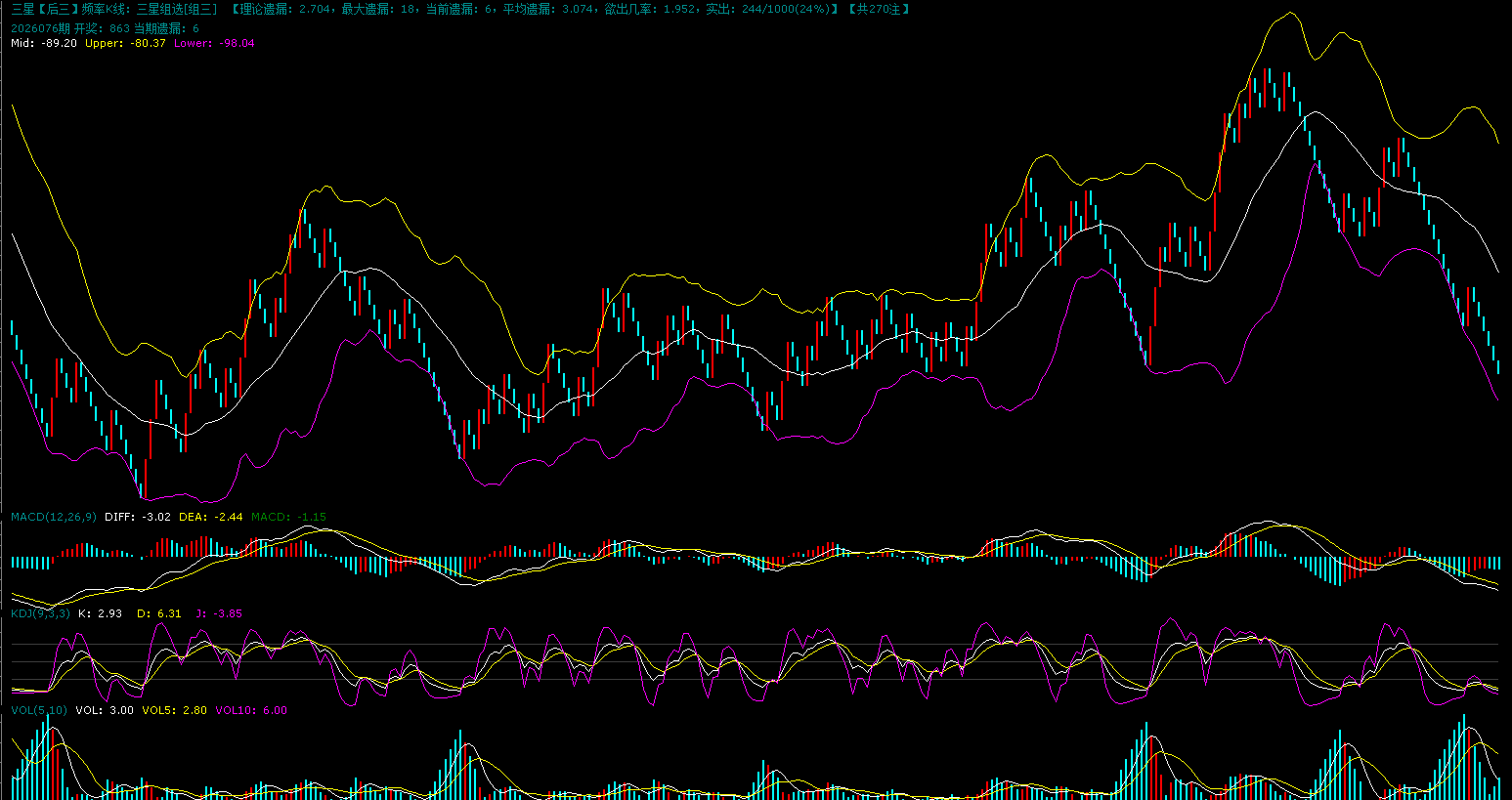Click the white Mid value label
Viewport: 1512px width, 800px height.
click(44, 43)
